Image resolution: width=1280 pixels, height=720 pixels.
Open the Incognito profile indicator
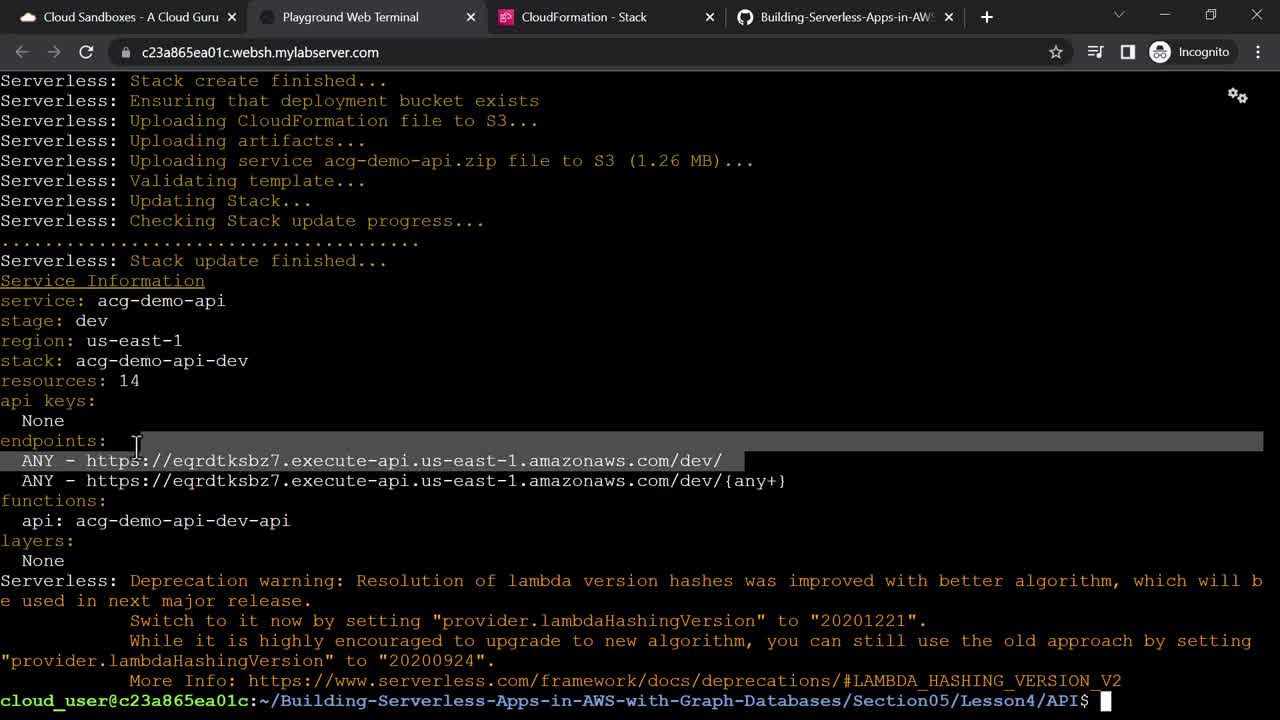(x=1190, y=52)
